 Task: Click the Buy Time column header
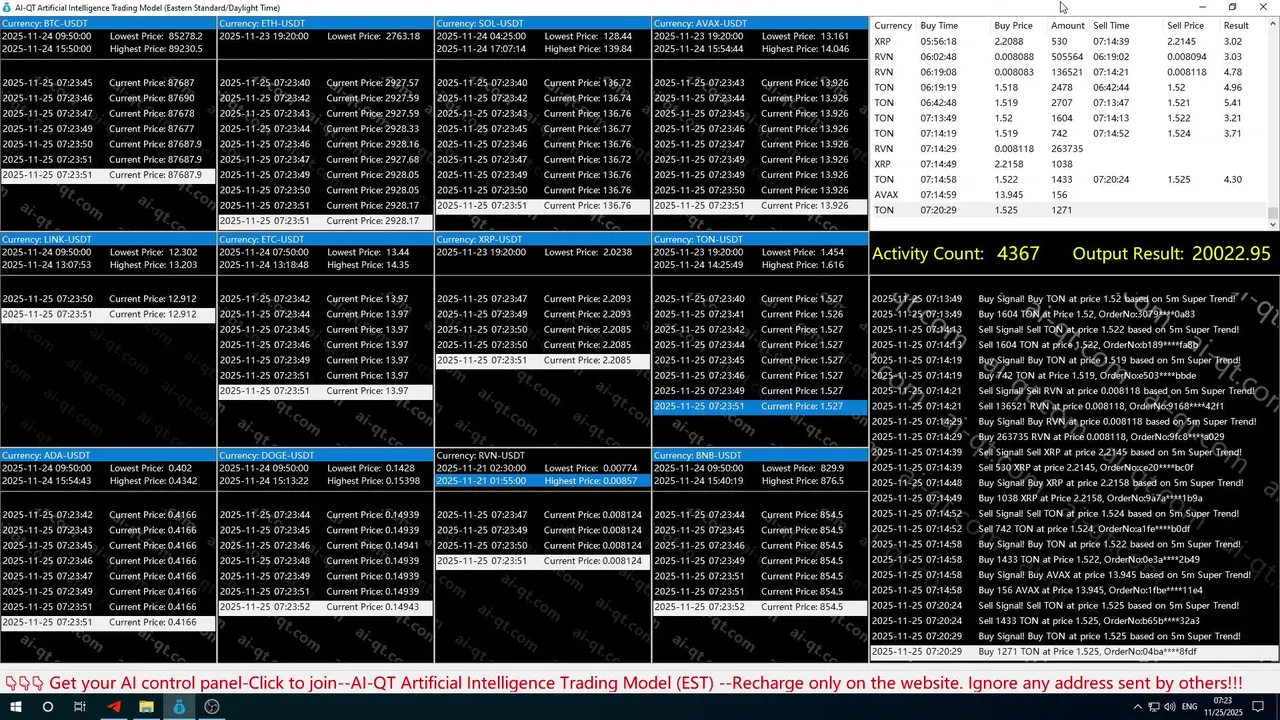[939, 25]
